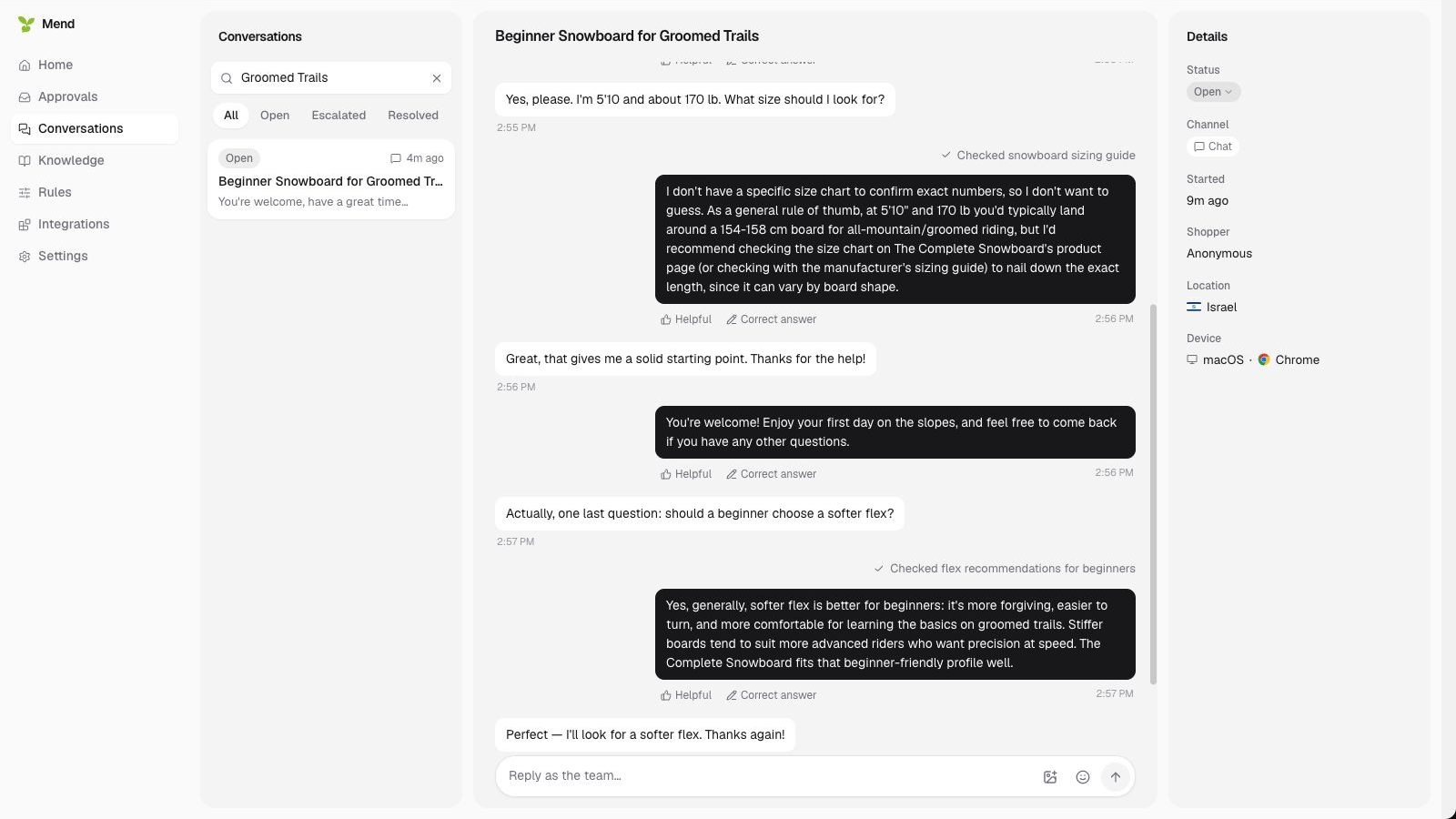Attach an image to the reply
The width and height of the screenshot is (1456, 819).
coord(1050,777)
